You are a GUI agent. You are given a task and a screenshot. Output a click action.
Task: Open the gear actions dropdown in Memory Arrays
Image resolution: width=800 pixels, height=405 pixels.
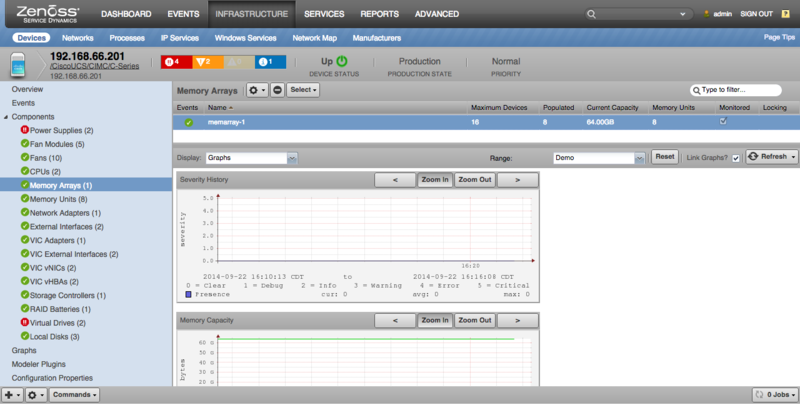point(257,90)
